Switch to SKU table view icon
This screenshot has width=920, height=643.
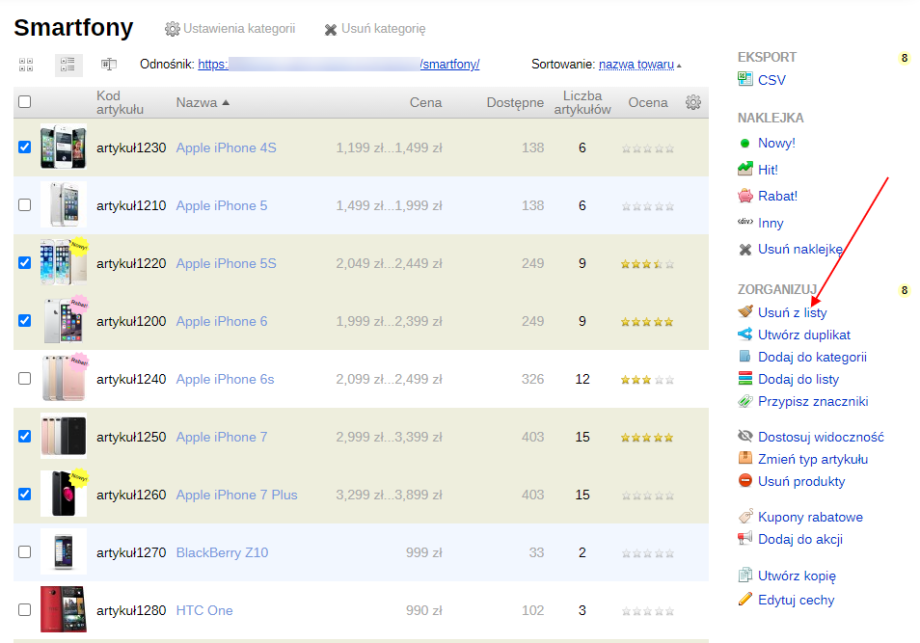coord(109,65)
